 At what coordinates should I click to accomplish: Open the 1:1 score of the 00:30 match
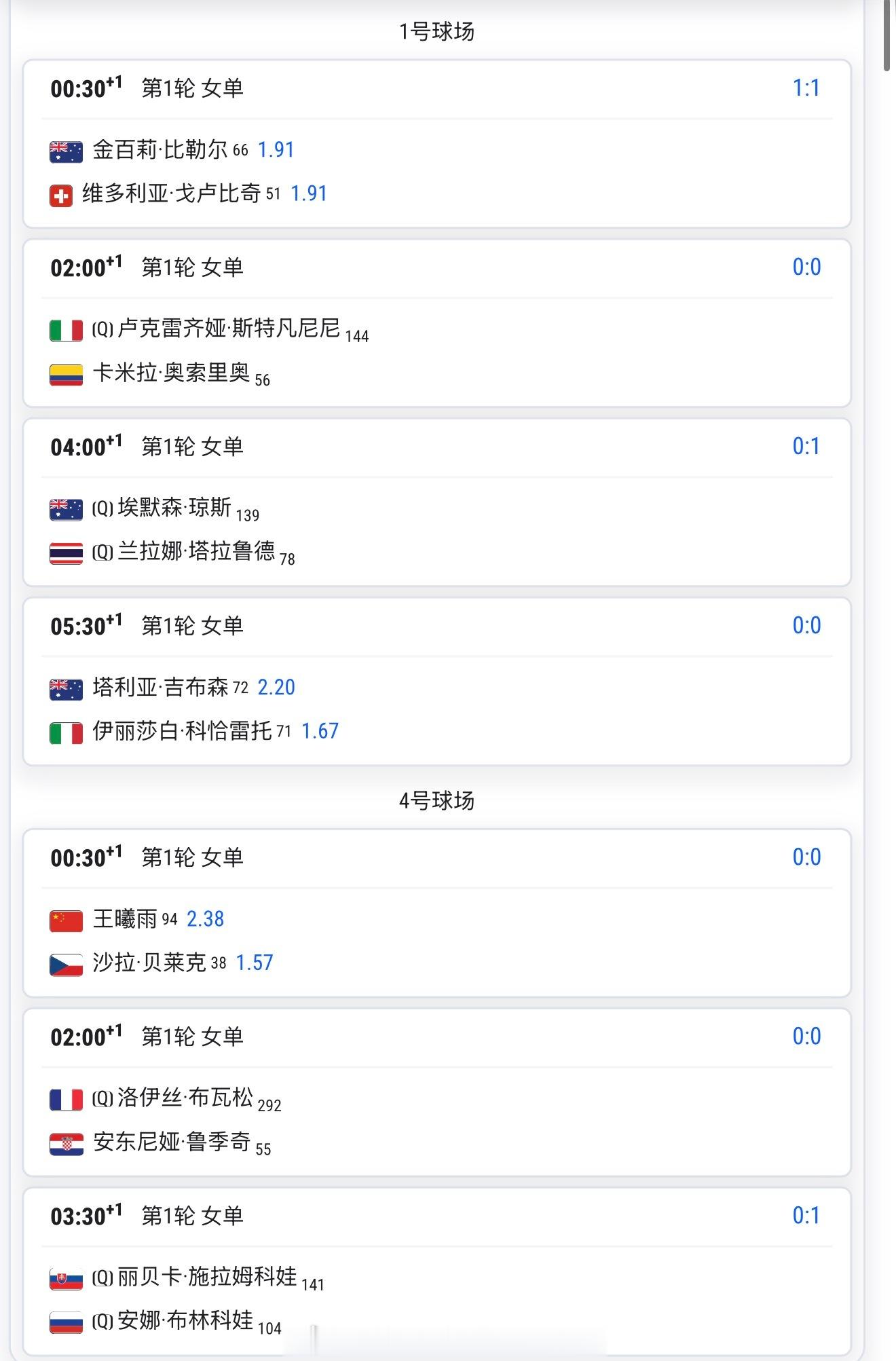tap(806, 88)
